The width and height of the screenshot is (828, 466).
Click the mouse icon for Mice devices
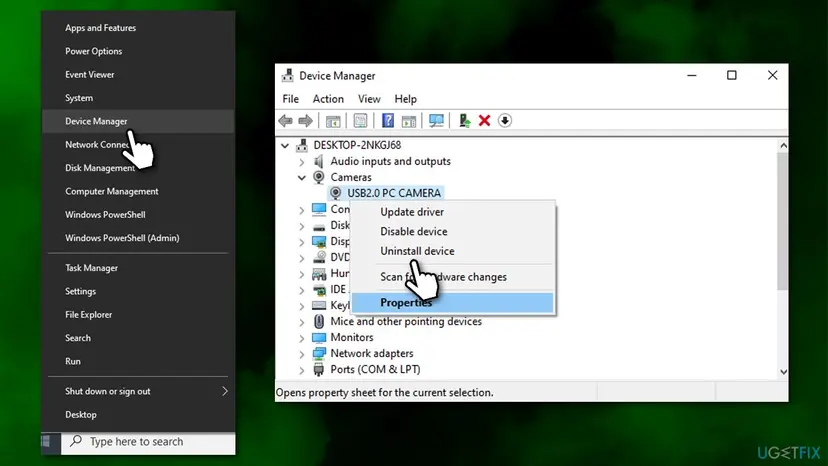[319, 321]
